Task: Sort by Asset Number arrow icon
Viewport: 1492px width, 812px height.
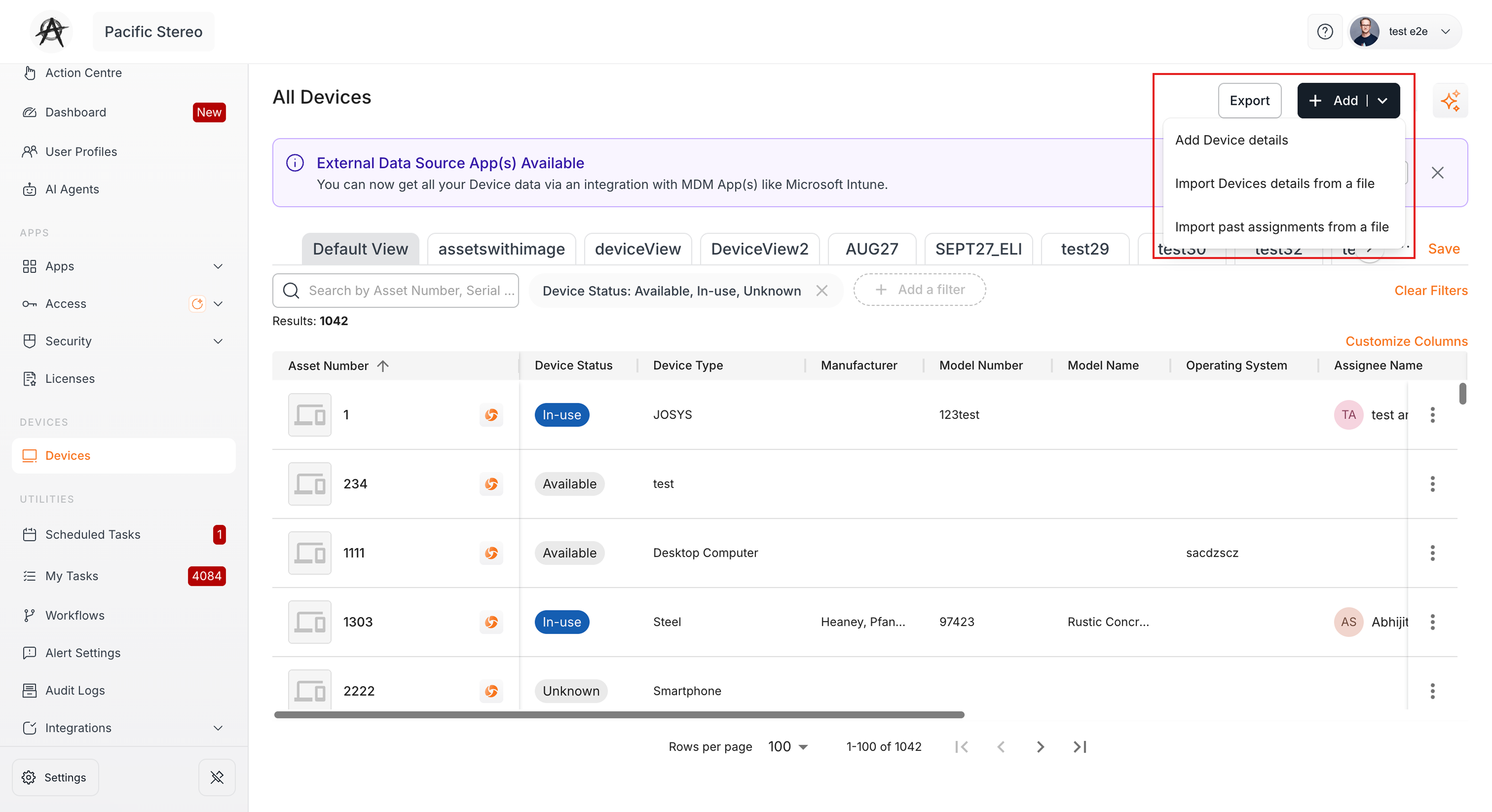Action: pyautogui.click(x=383, y=366)
